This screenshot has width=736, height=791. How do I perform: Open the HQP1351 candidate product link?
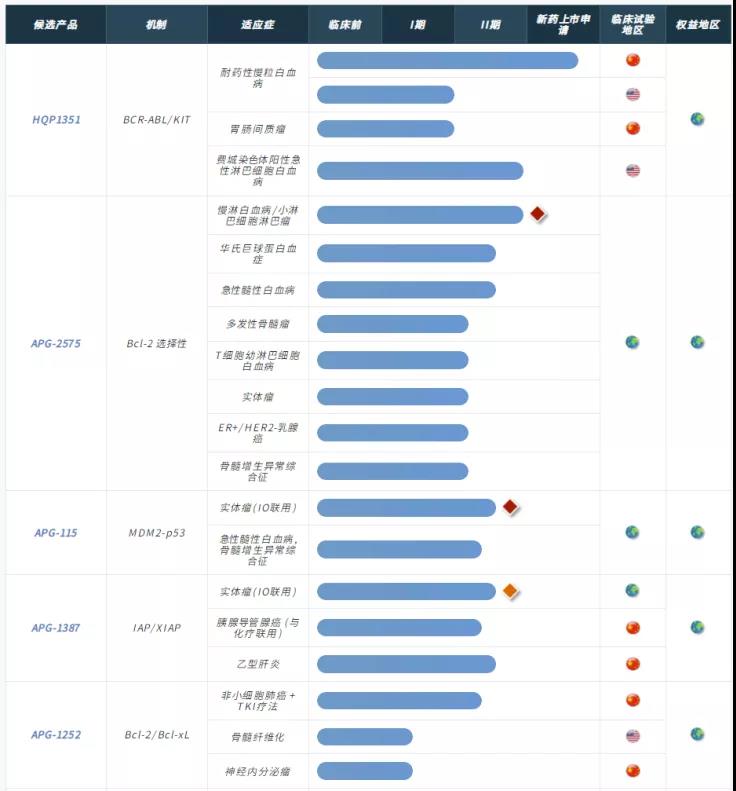56,120
